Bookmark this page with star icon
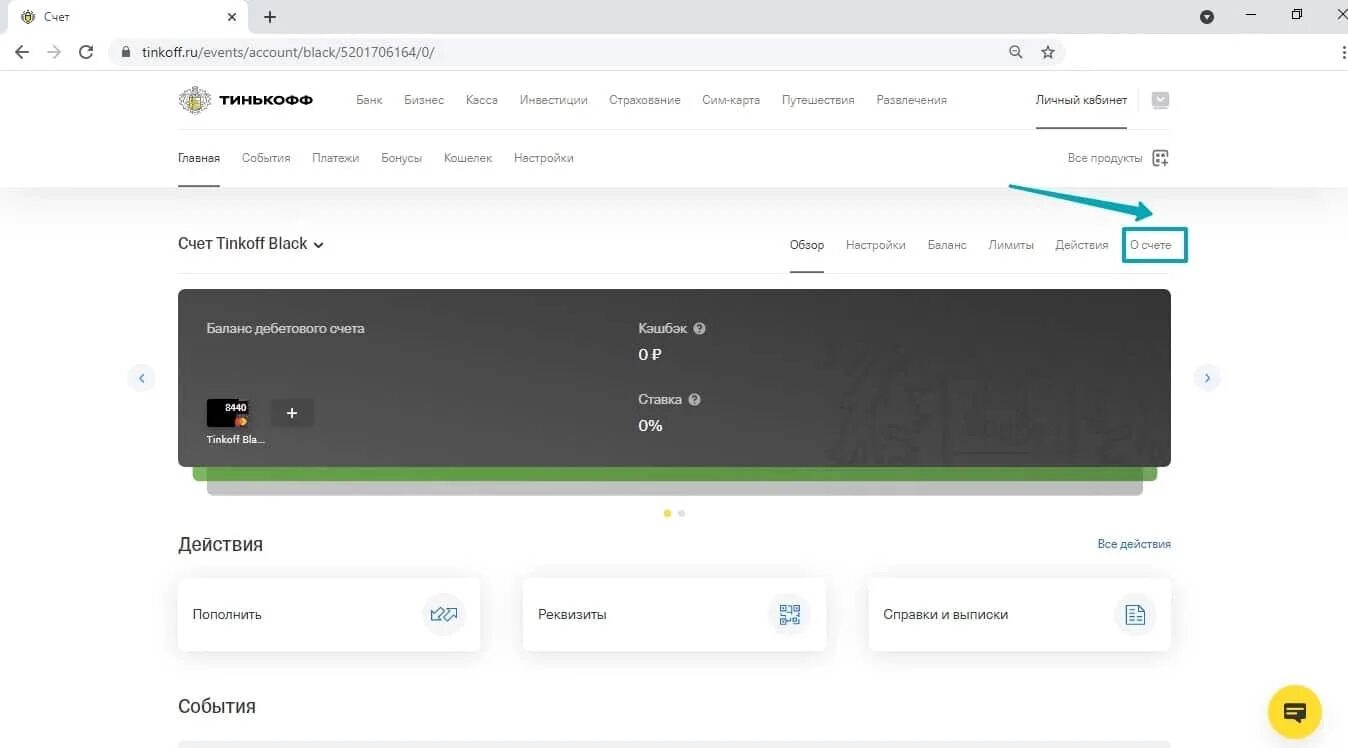 (x=1047, y=52)
